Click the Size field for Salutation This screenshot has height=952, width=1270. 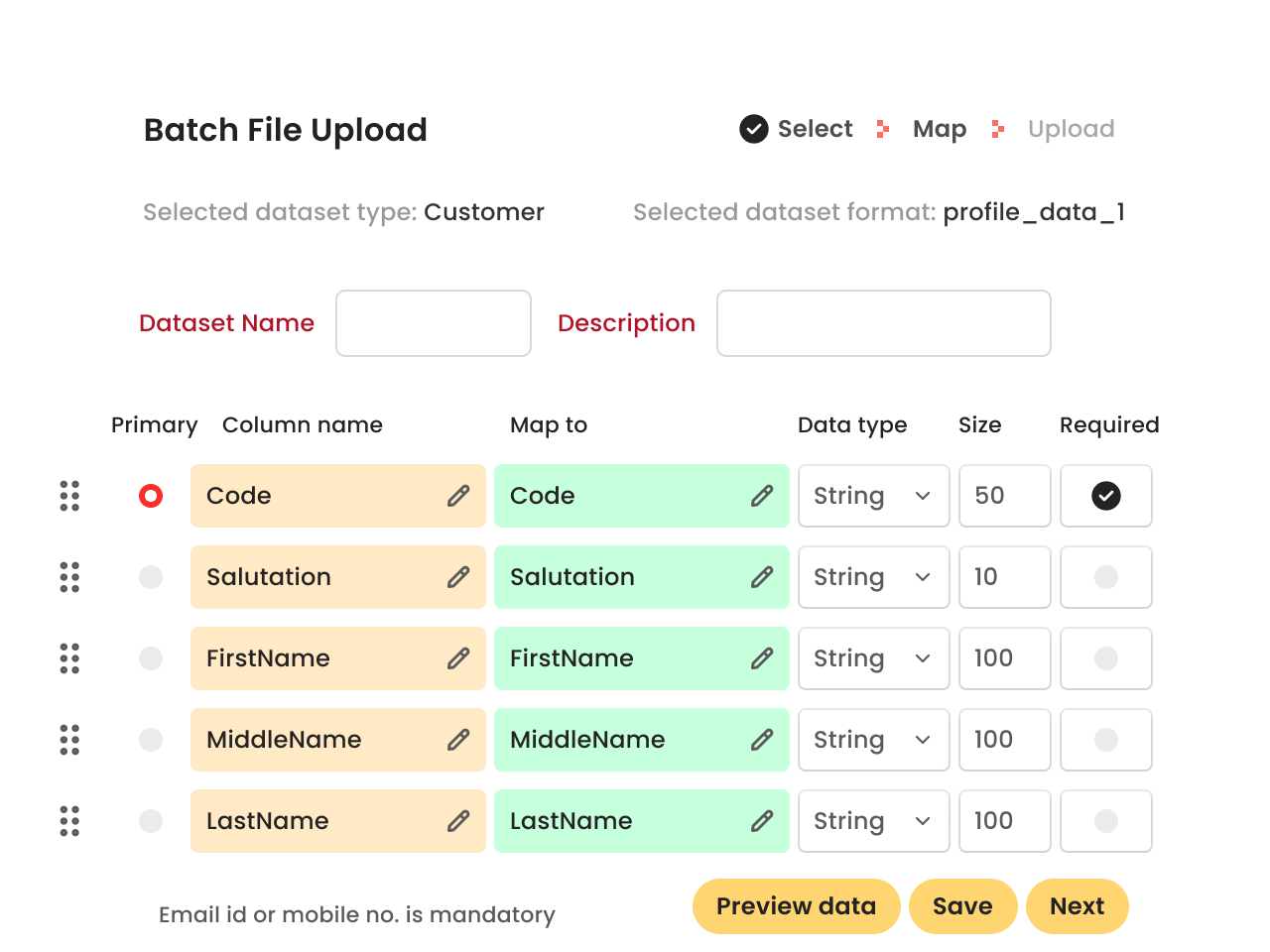[1004, 577]
